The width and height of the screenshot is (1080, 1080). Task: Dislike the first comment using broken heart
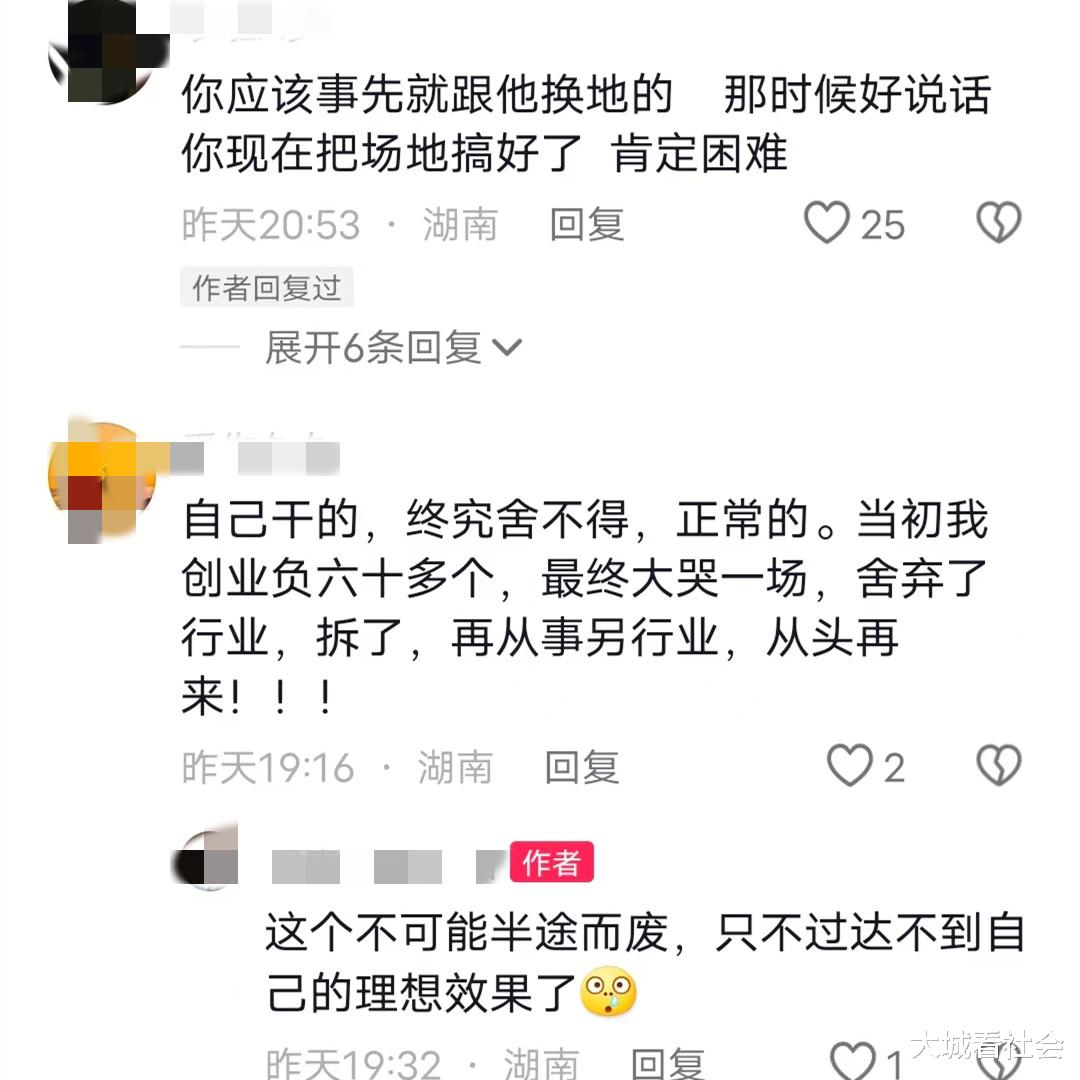point(999,222)
